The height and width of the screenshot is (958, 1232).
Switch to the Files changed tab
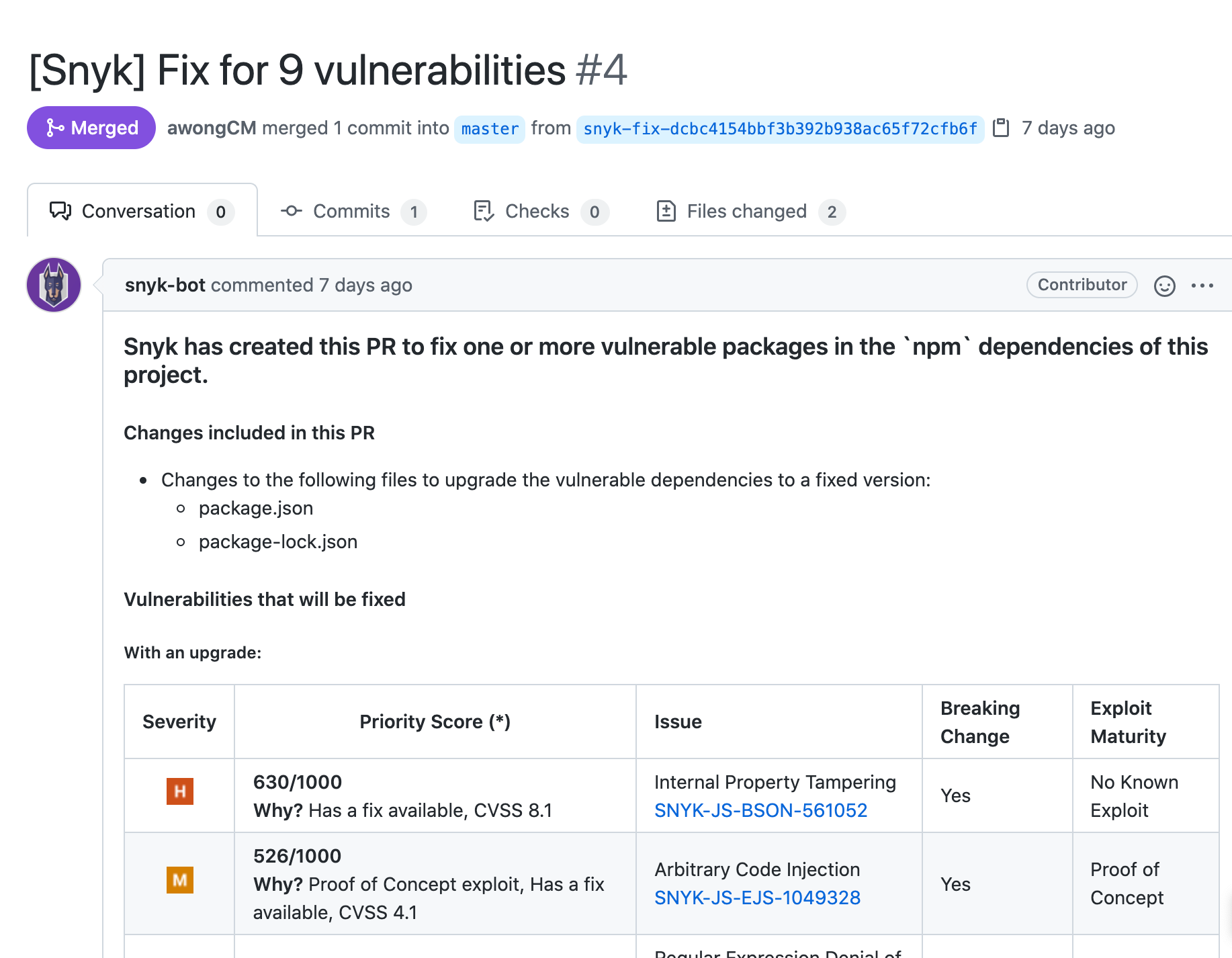(747, 211)
